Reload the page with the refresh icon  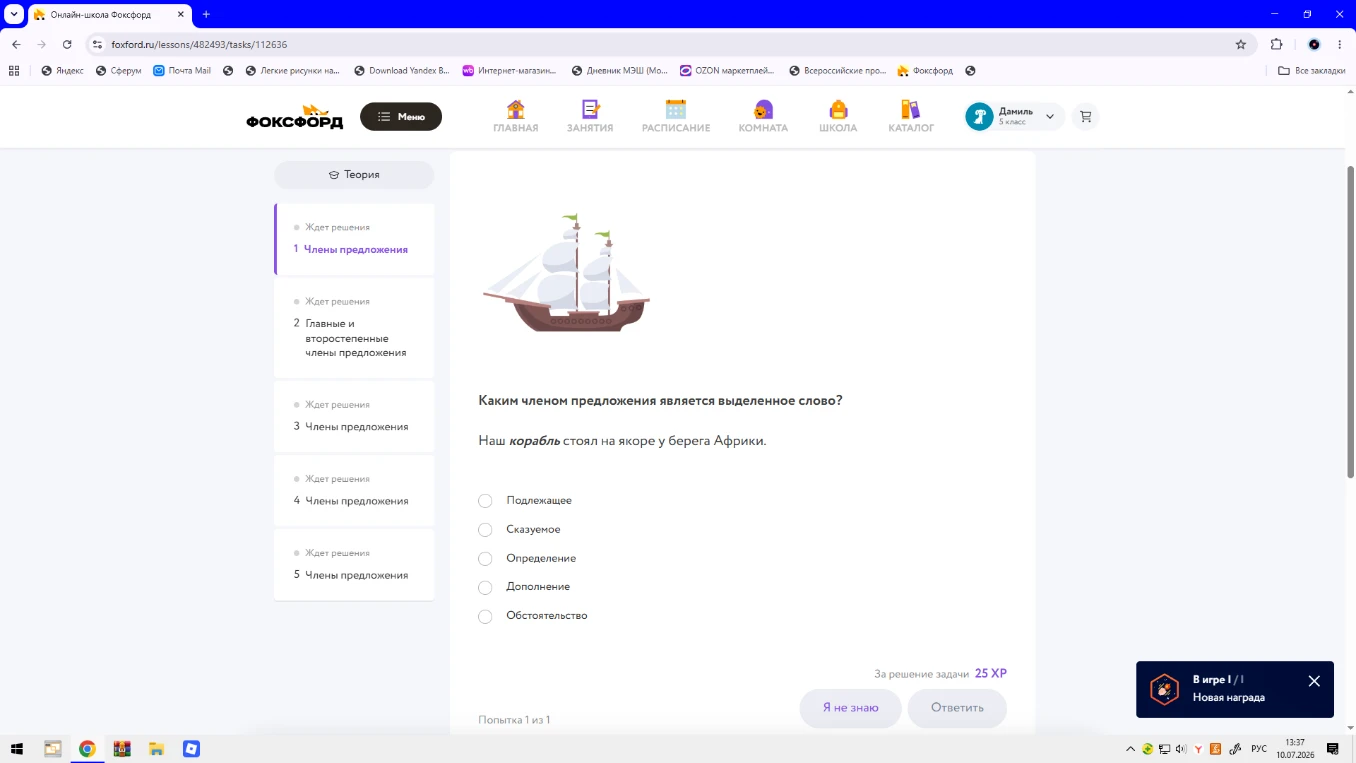pos(67,44)
